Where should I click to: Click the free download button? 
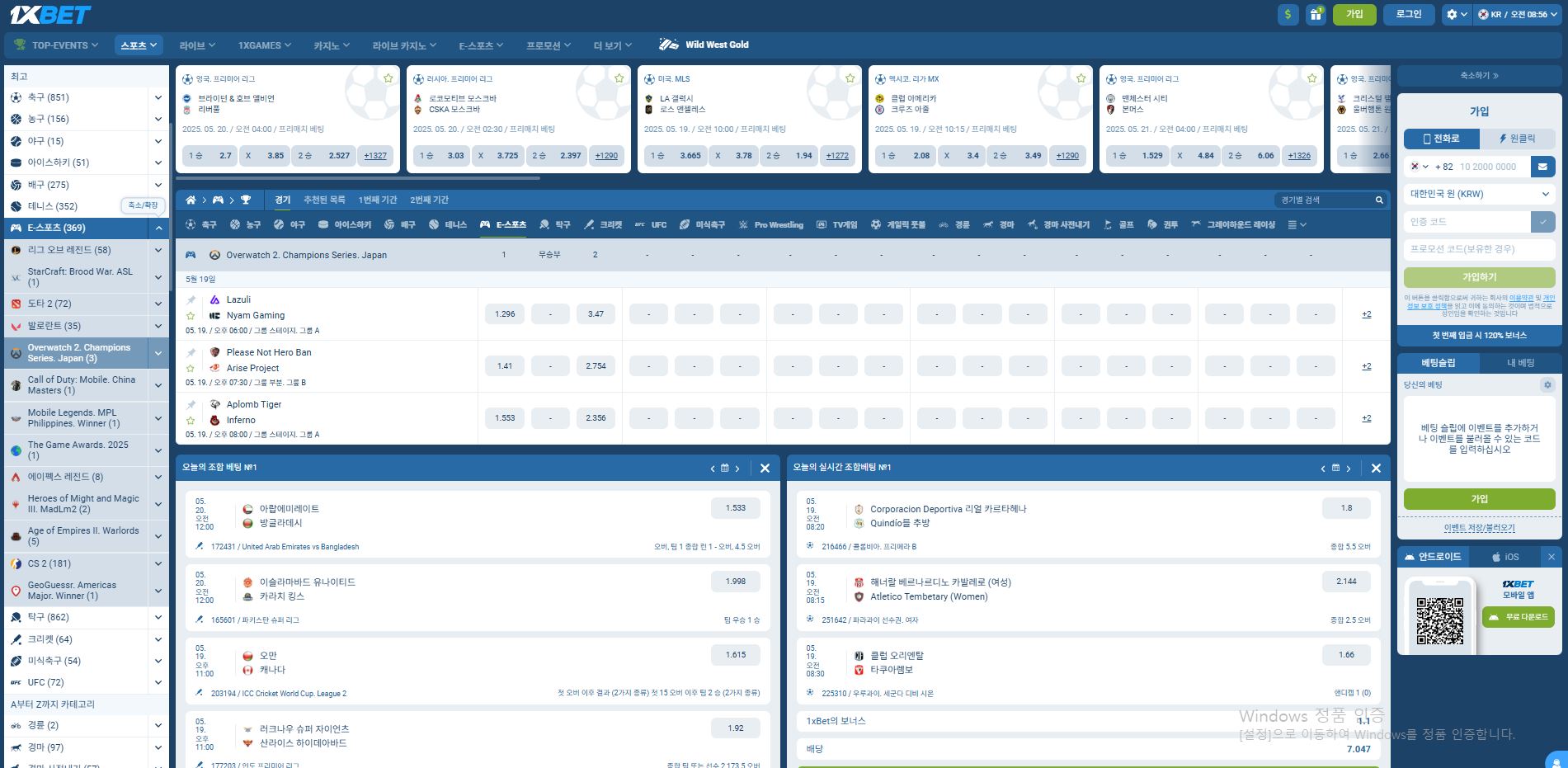[x=1518, y=617]
